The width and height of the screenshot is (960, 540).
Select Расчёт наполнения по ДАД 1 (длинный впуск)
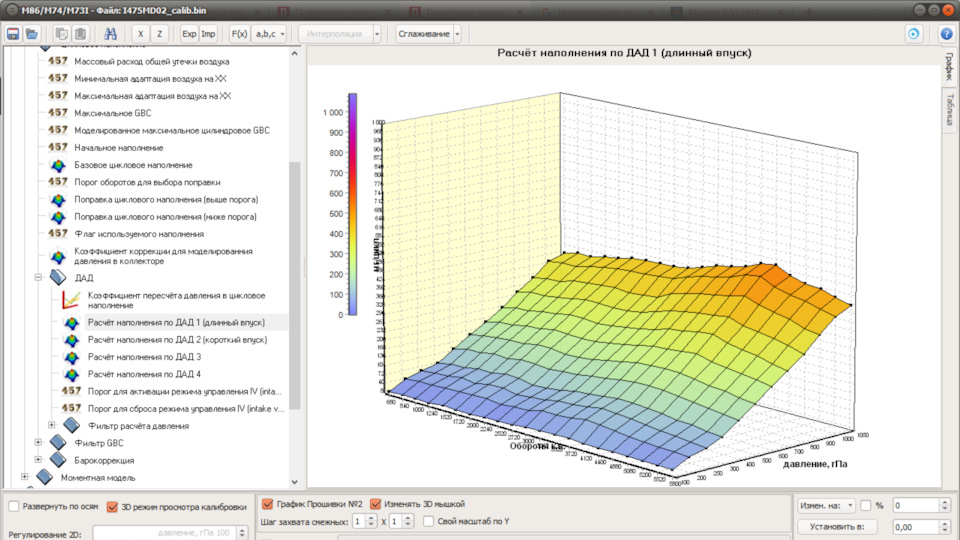click(x=176, y=322)
